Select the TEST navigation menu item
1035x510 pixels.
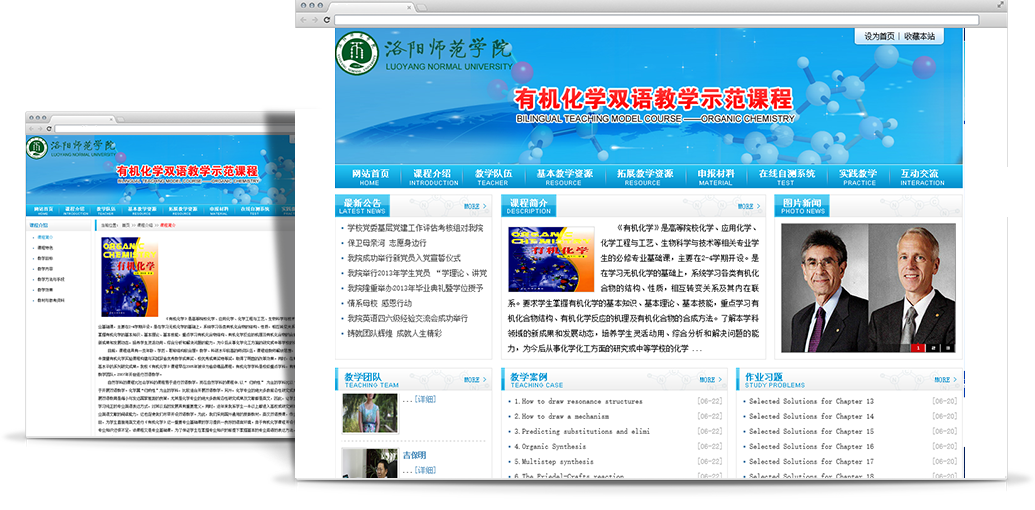click(785, 177)
